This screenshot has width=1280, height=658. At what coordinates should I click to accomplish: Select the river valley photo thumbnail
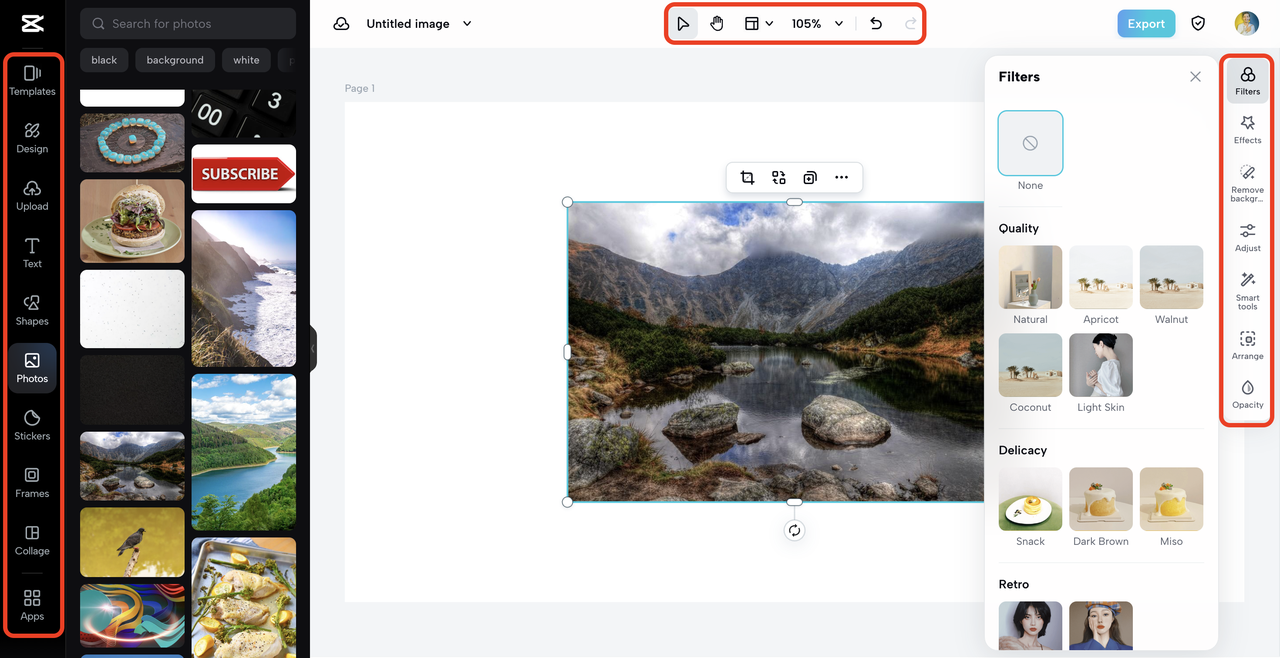(244, 452)
